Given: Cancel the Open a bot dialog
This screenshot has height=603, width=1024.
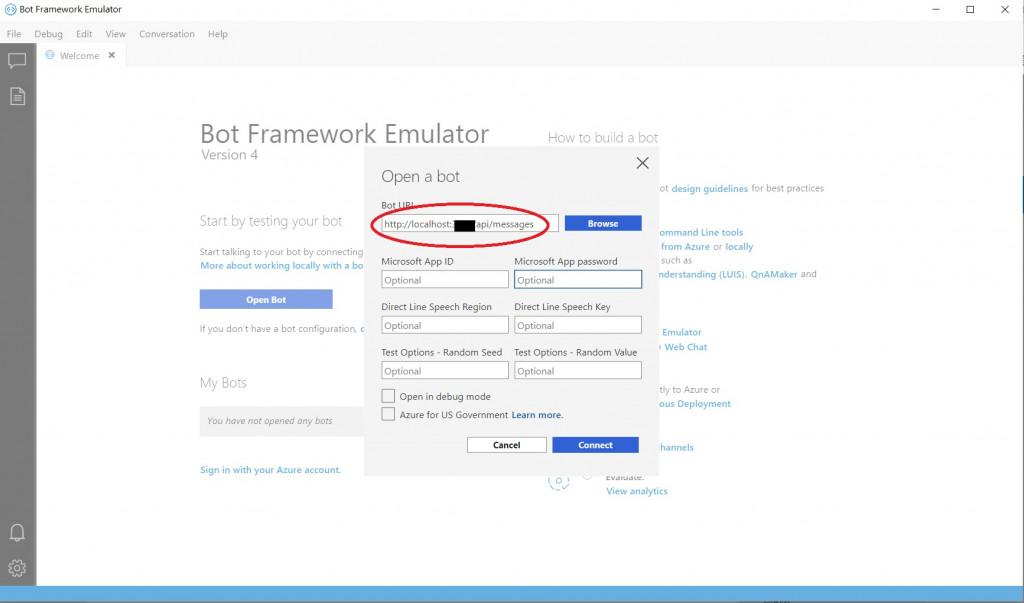Looking at the screenshot, I should (506, 445).
